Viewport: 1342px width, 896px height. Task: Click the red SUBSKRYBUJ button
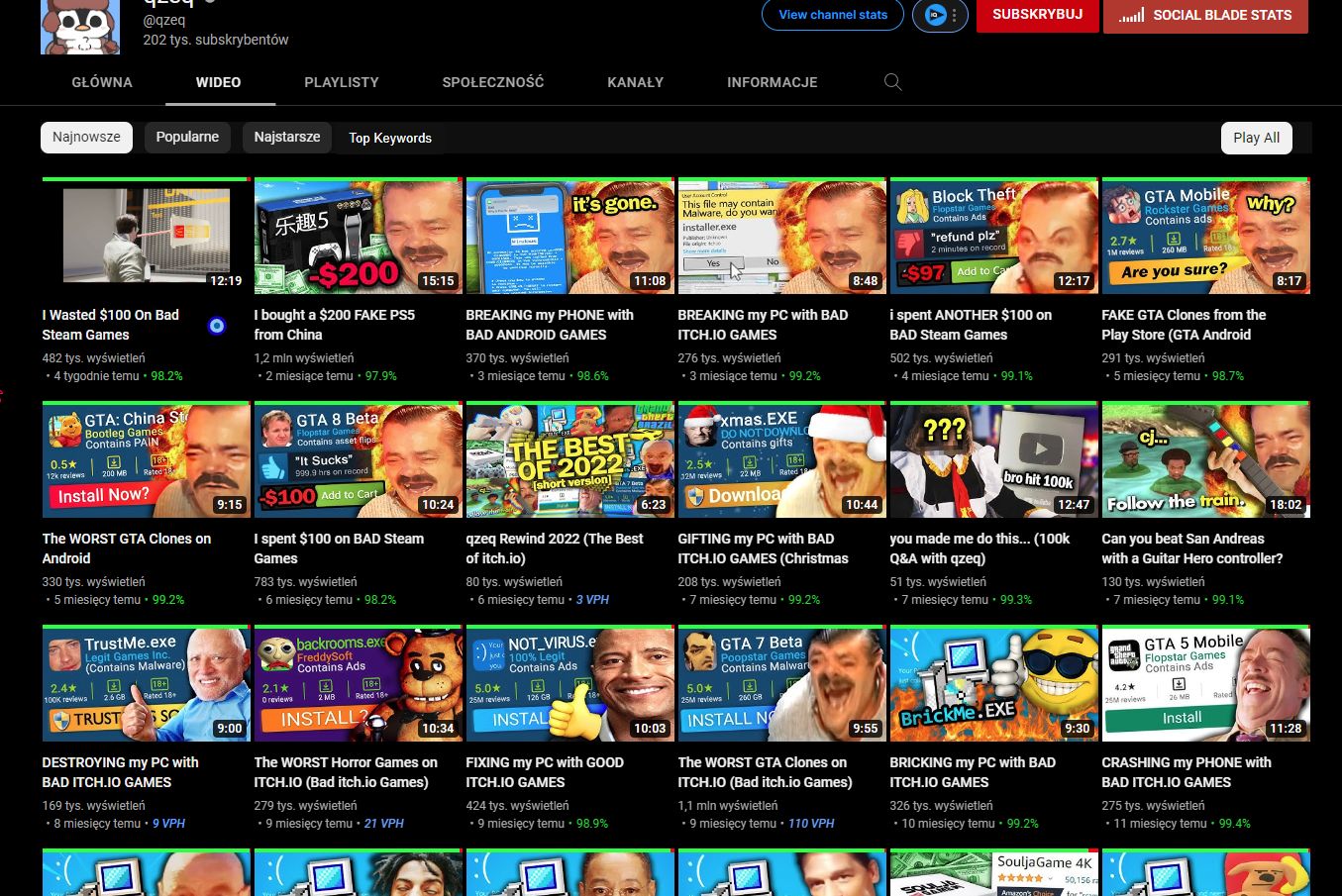(1038, 15)
